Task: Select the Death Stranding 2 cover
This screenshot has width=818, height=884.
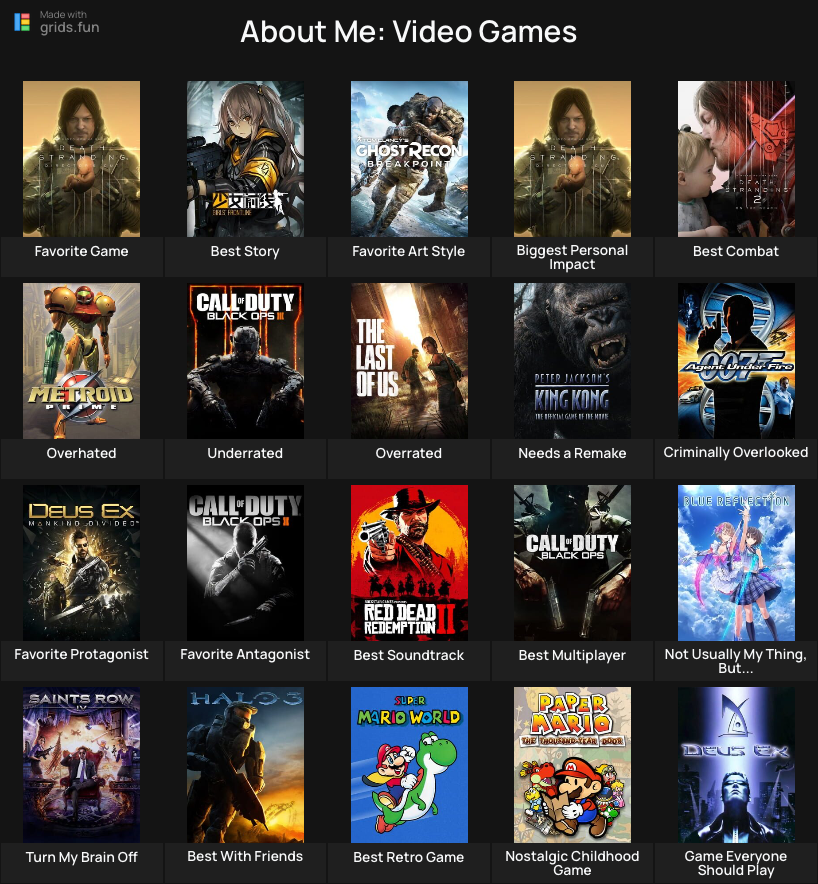Action: [x=736, y=158]
